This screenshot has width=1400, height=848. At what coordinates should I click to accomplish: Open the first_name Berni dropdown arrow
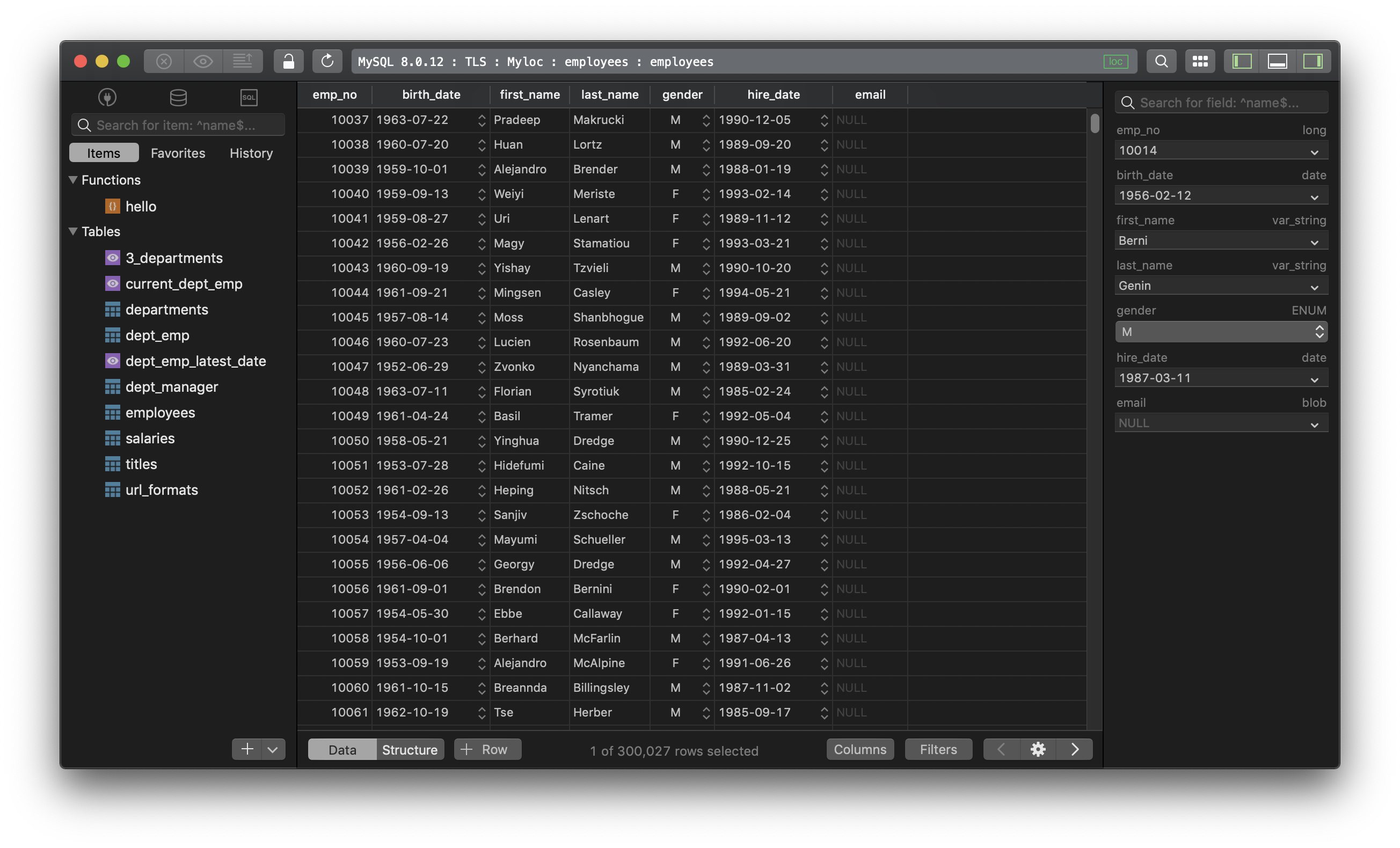(x=1314, y=242)
